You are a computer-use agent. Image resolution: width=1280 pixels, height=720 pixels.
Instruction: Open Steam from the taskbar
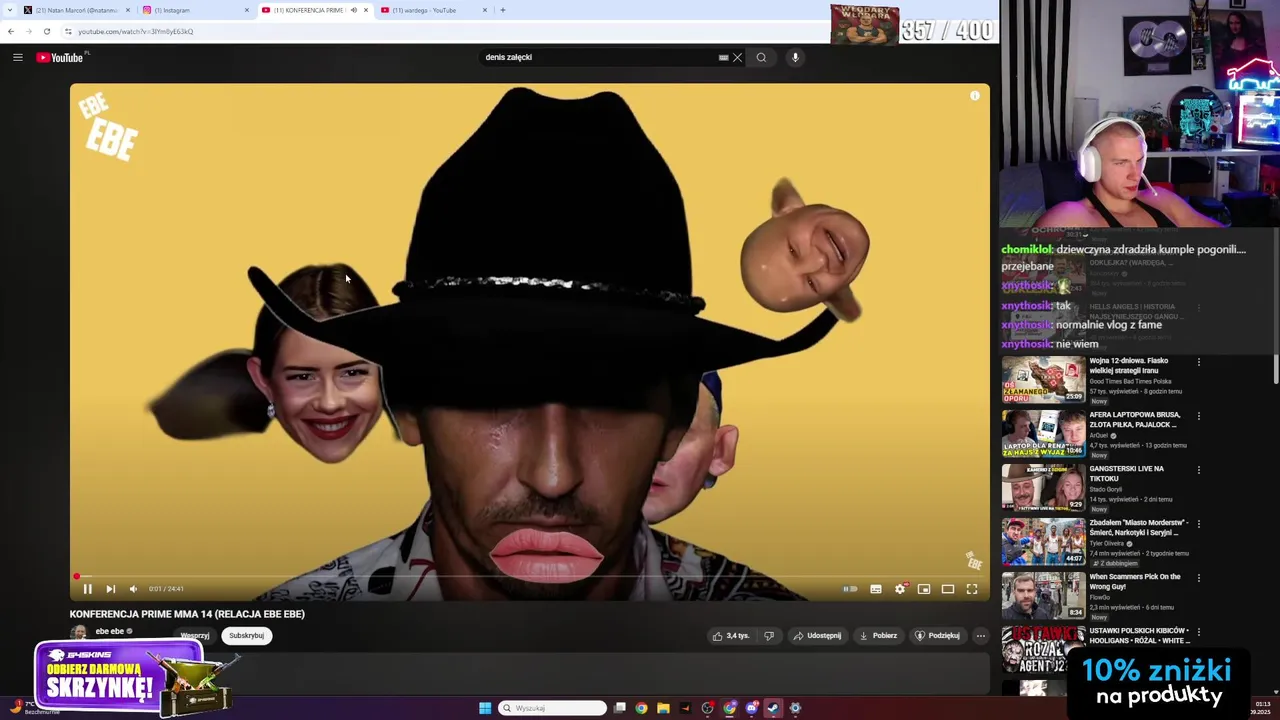(x=774, y=708)
